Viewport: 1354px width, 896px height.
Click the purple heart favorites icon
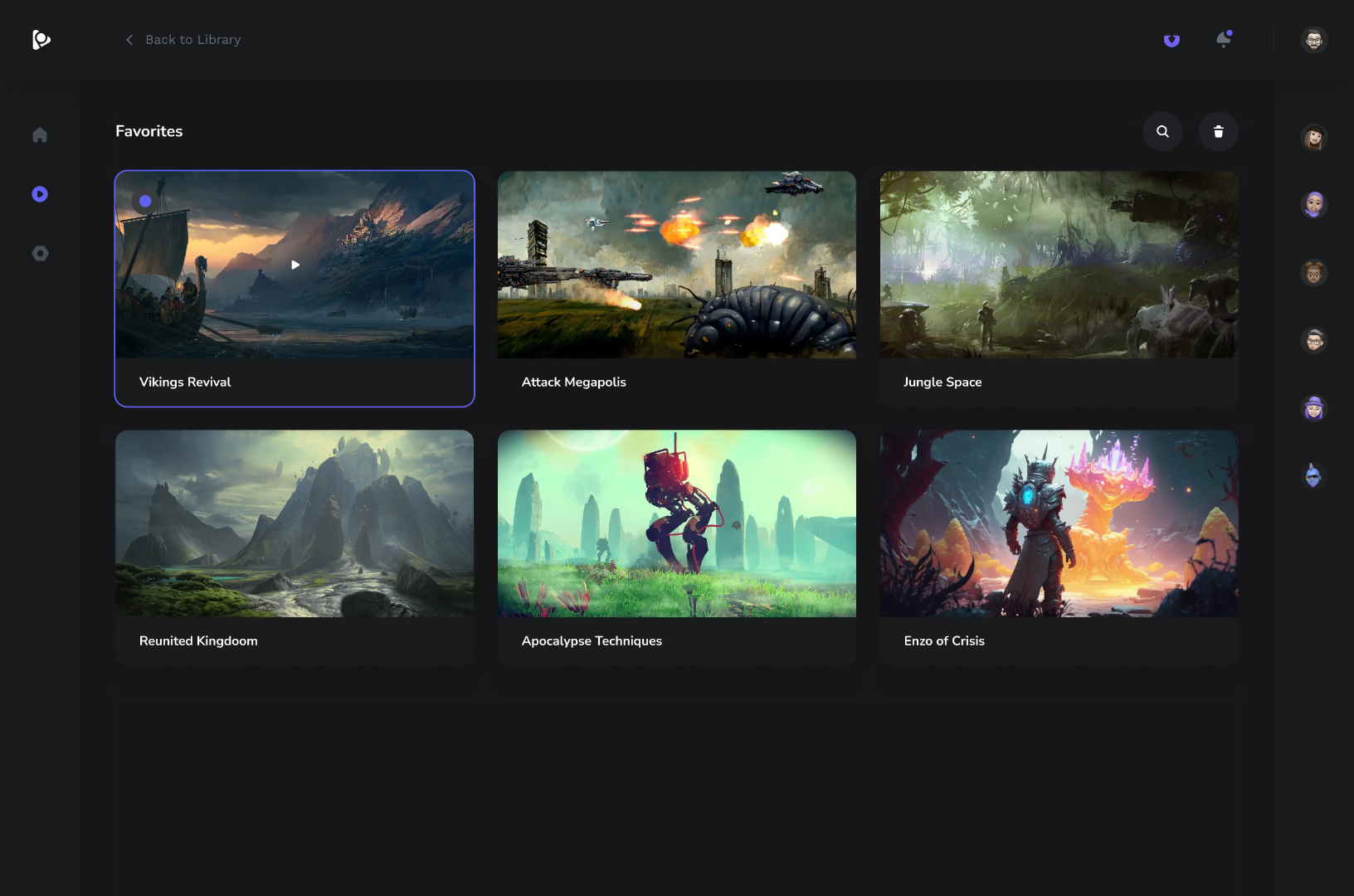(1171, 40)
